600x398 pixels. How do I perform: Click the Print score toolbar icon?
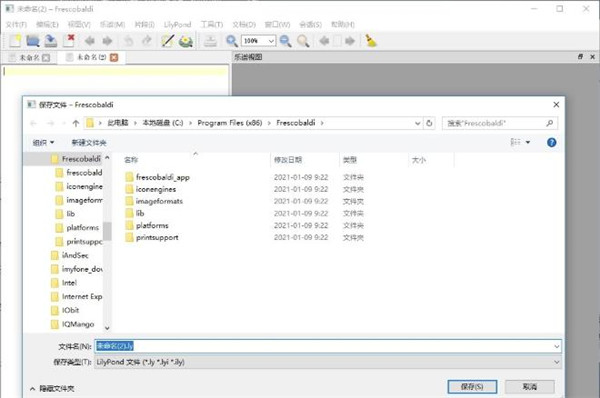click(210, 41)
